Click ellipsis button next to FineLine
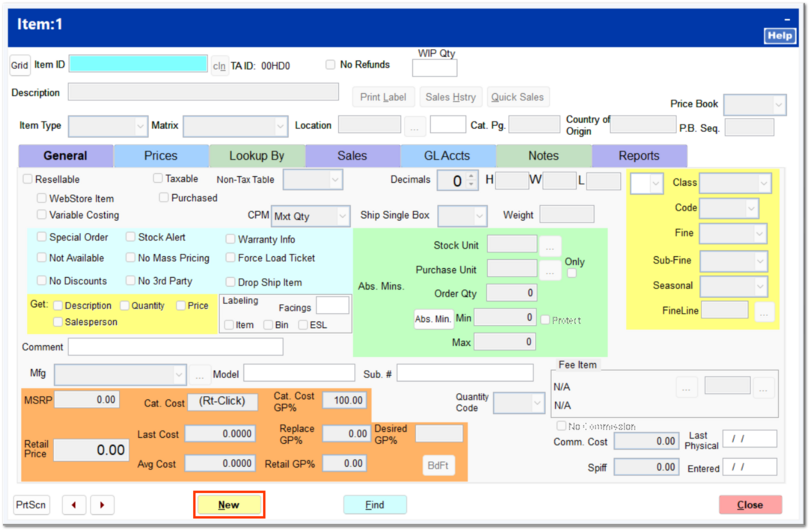This screenshot has width=810, height=531. tap(764, 311)
